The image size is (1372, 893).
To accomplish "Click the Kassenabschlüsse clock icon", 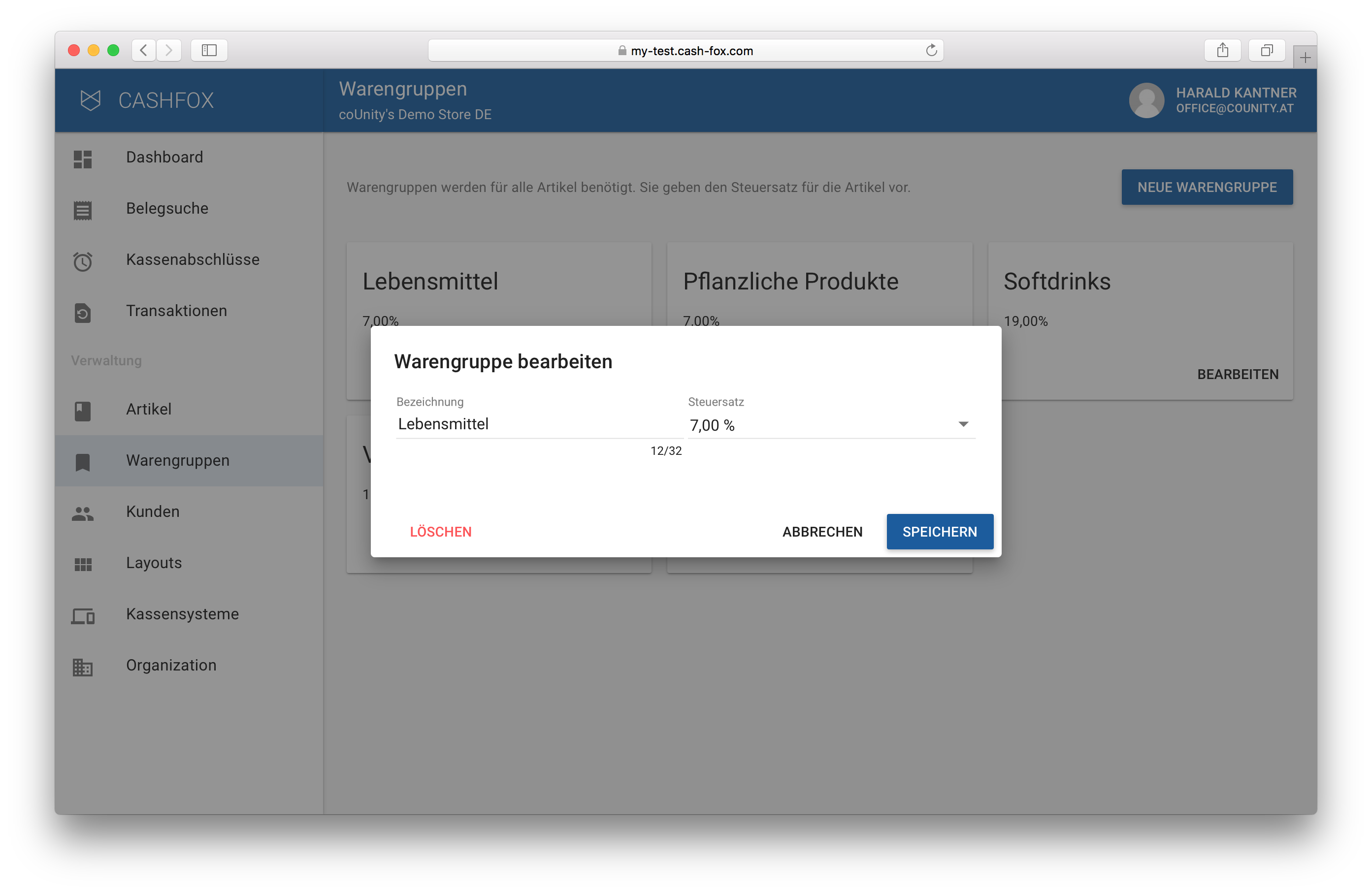I will (x=82, y=261).
